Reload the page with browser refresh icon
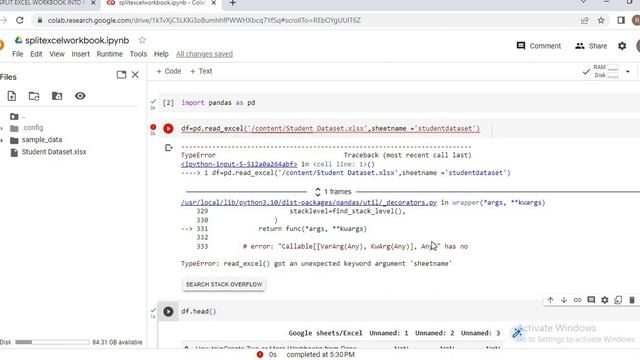The height and width of the screenshot is (360, 640). click(x=20, y=20)
